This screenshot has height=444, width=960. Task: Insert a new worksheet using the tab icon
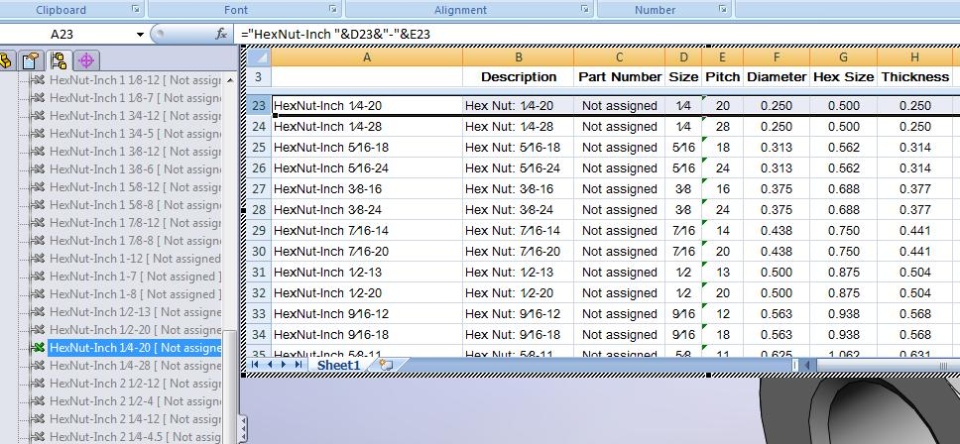(385, 365)
